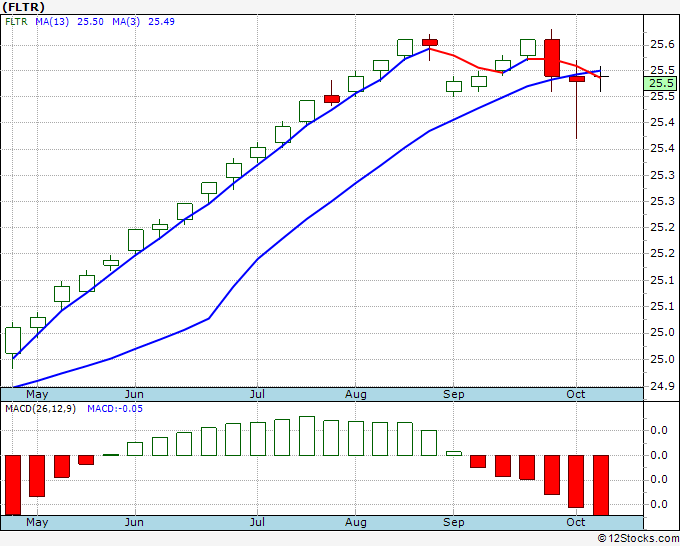Click the MA(3) value 25.49
Image resolution: width=680 pixels, height=546 pixels.
(161, 22)
